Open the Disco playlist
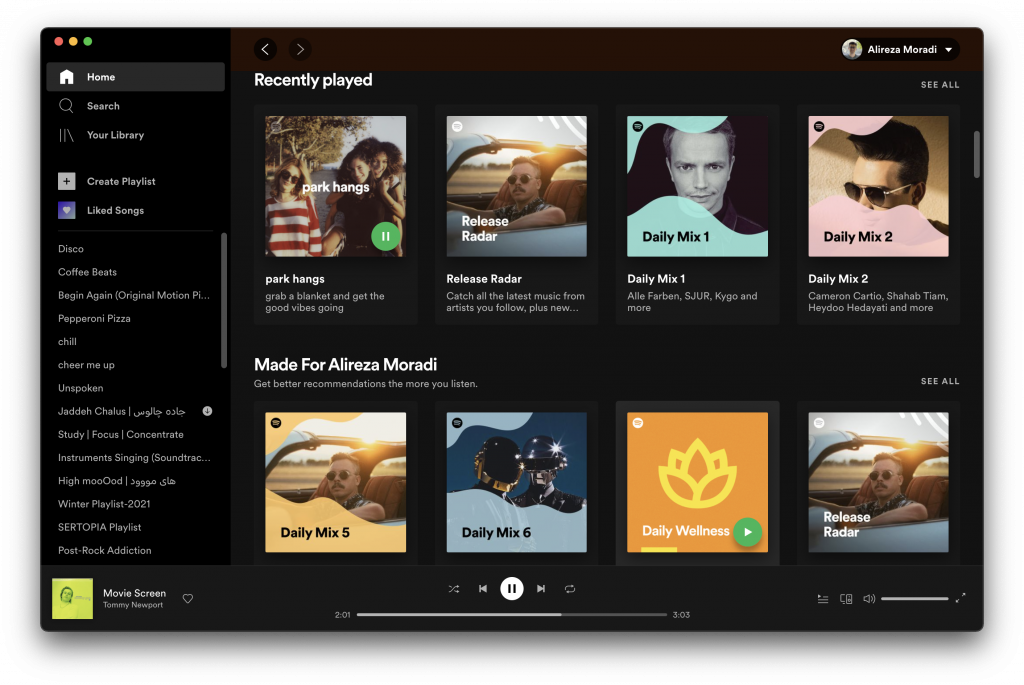This screenshot has height=685, width=1024. [71, 249]
